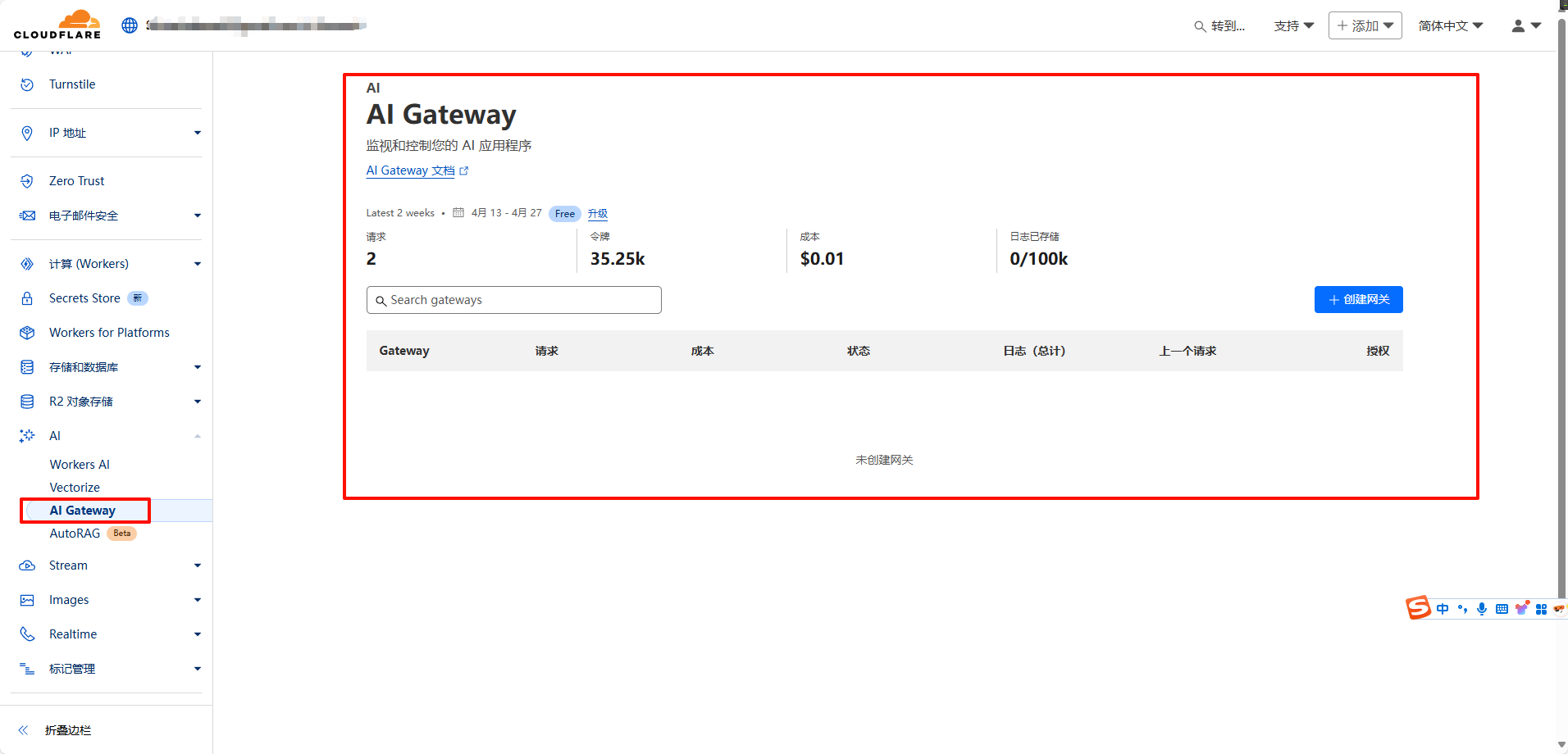The height and width of the screenshot is (754, 1568).
Task: Click the 日志 (总计) column header
Action: (x=1034, y=351)
